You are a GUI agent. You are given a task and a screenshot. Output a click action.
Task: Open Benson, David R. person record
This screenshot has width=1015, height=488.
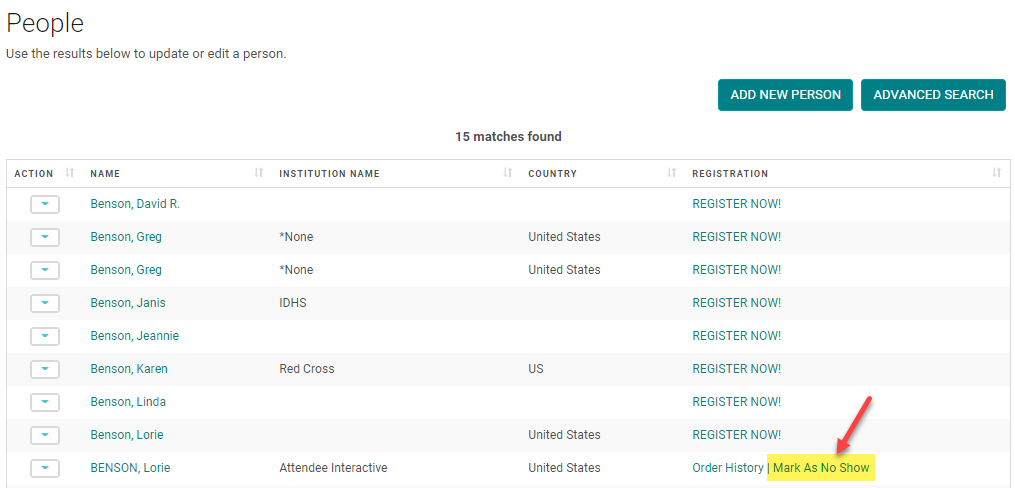pos(135,204)
